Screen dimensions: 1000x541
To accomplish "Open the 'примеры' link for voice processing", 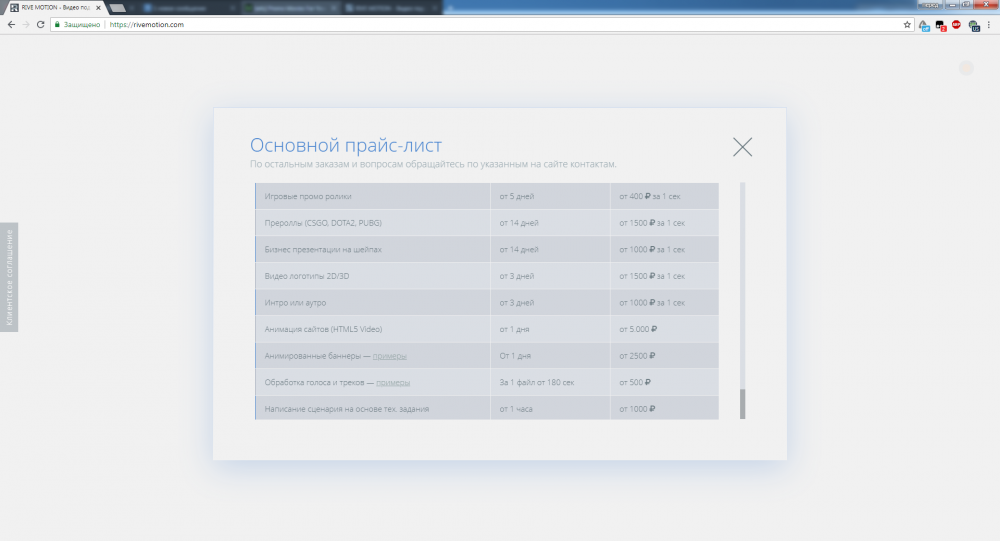I will (392, 382).
